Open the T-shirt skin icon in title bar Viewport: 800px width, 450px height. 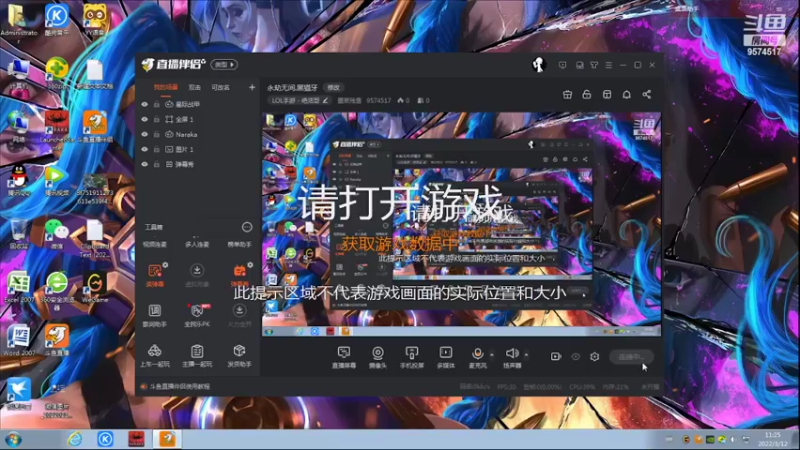pos(594,65)
